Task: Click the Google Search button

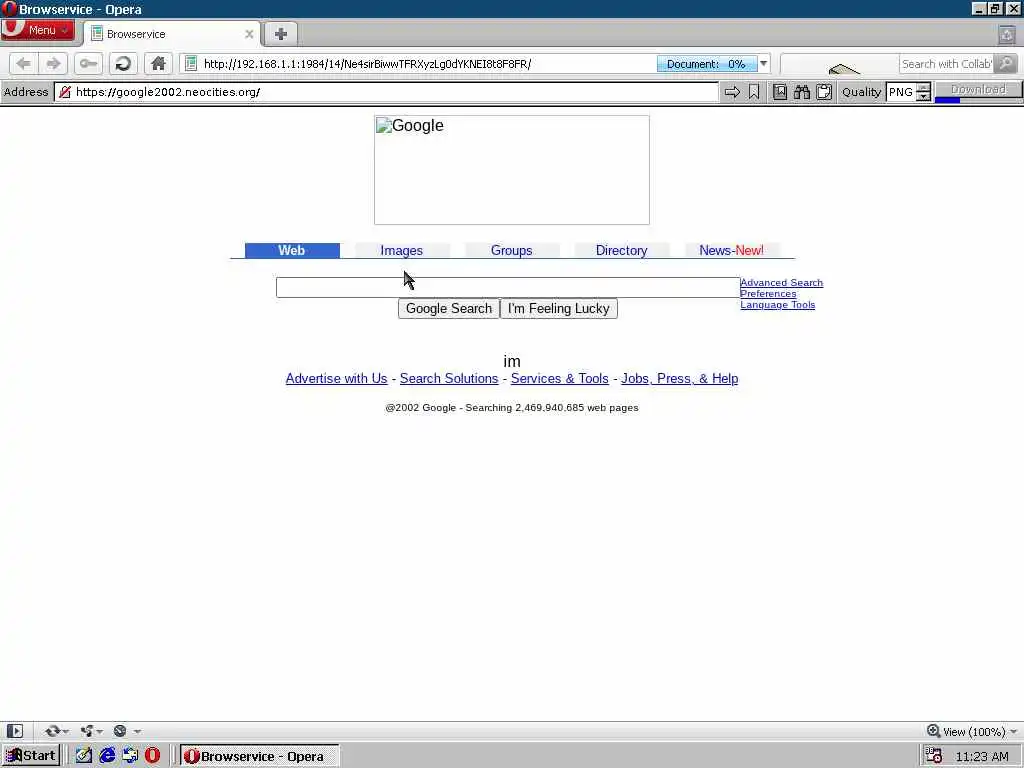Action: (x=449, y=308)
